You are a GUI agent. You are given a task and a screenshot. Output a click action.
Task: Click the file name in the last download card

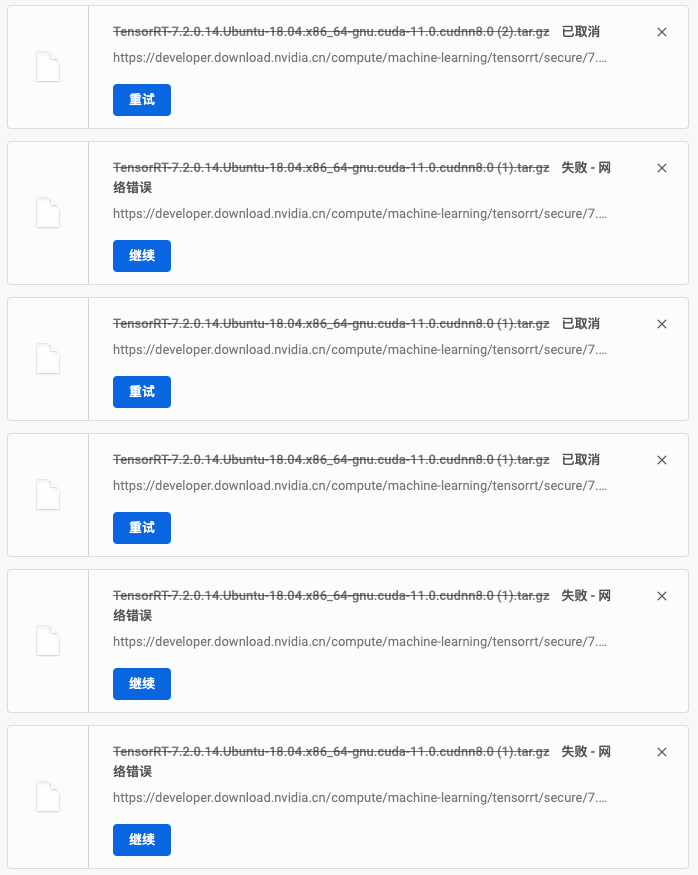331,752
